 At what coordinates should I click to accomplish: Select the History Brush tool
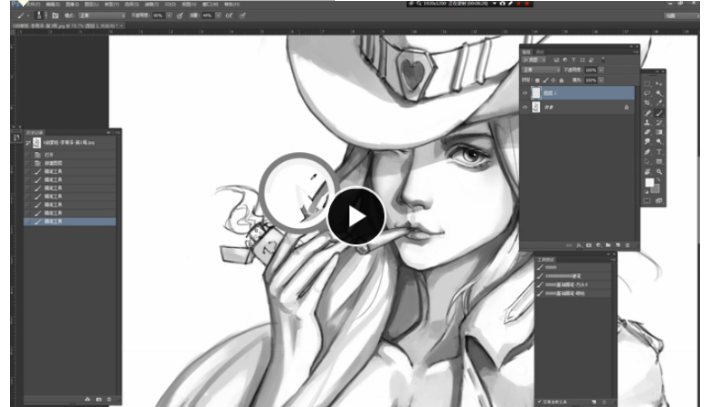pos(659,123)
